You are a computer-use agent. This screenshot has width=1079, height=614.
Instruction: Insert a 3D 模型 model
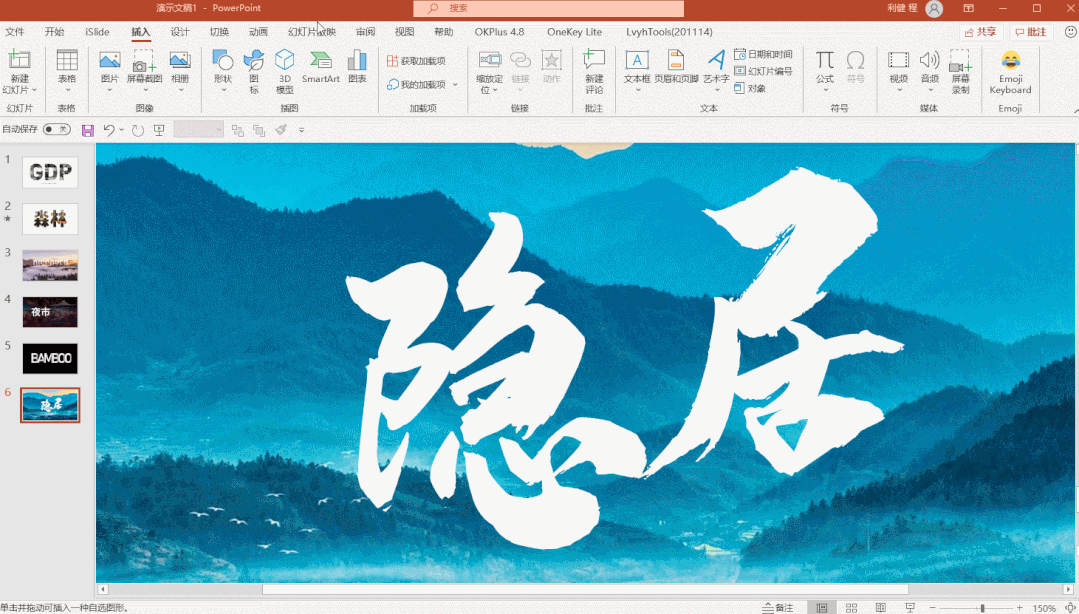point(285,72)
